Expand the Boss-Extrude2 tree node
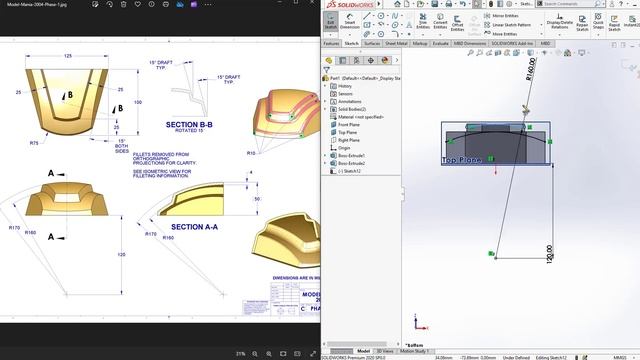 click(325, 163)
